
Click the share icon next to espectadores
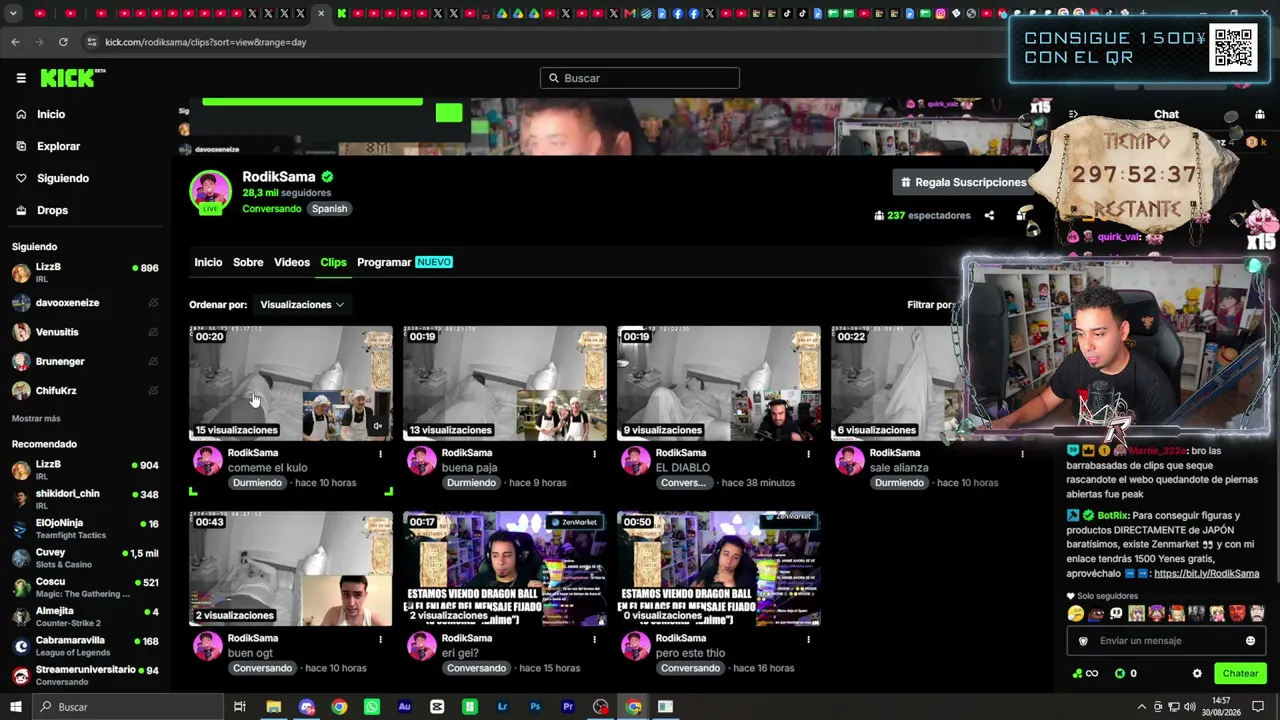click(x=989, y=215)
